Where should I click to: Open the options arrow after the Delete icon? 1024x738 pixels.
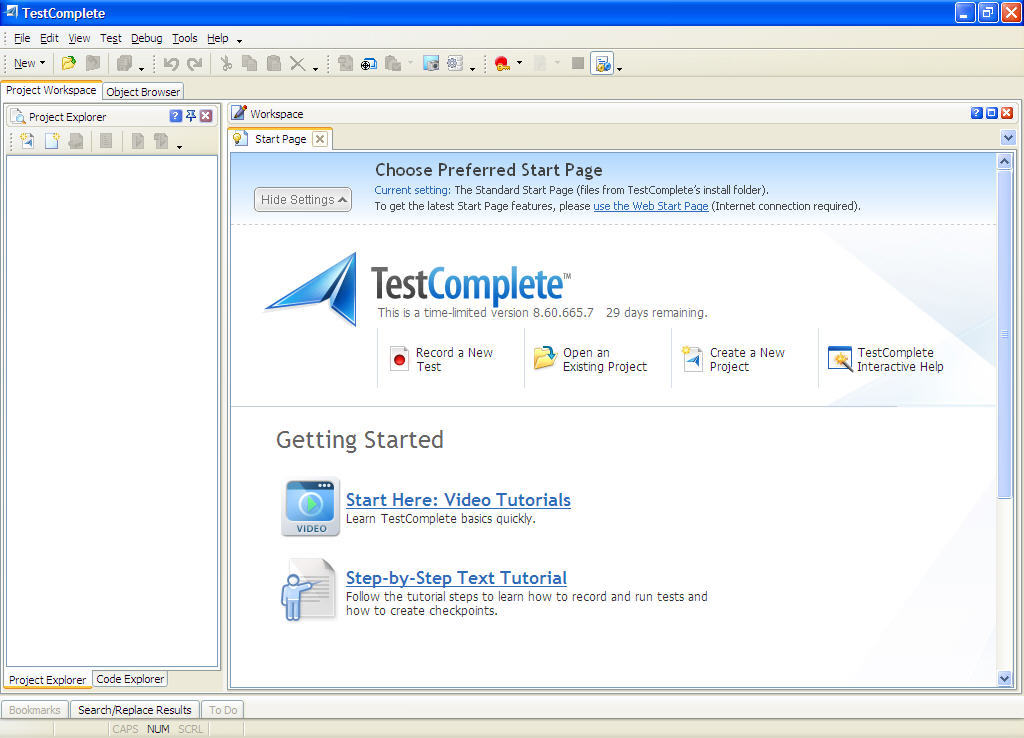click(315, 69)
